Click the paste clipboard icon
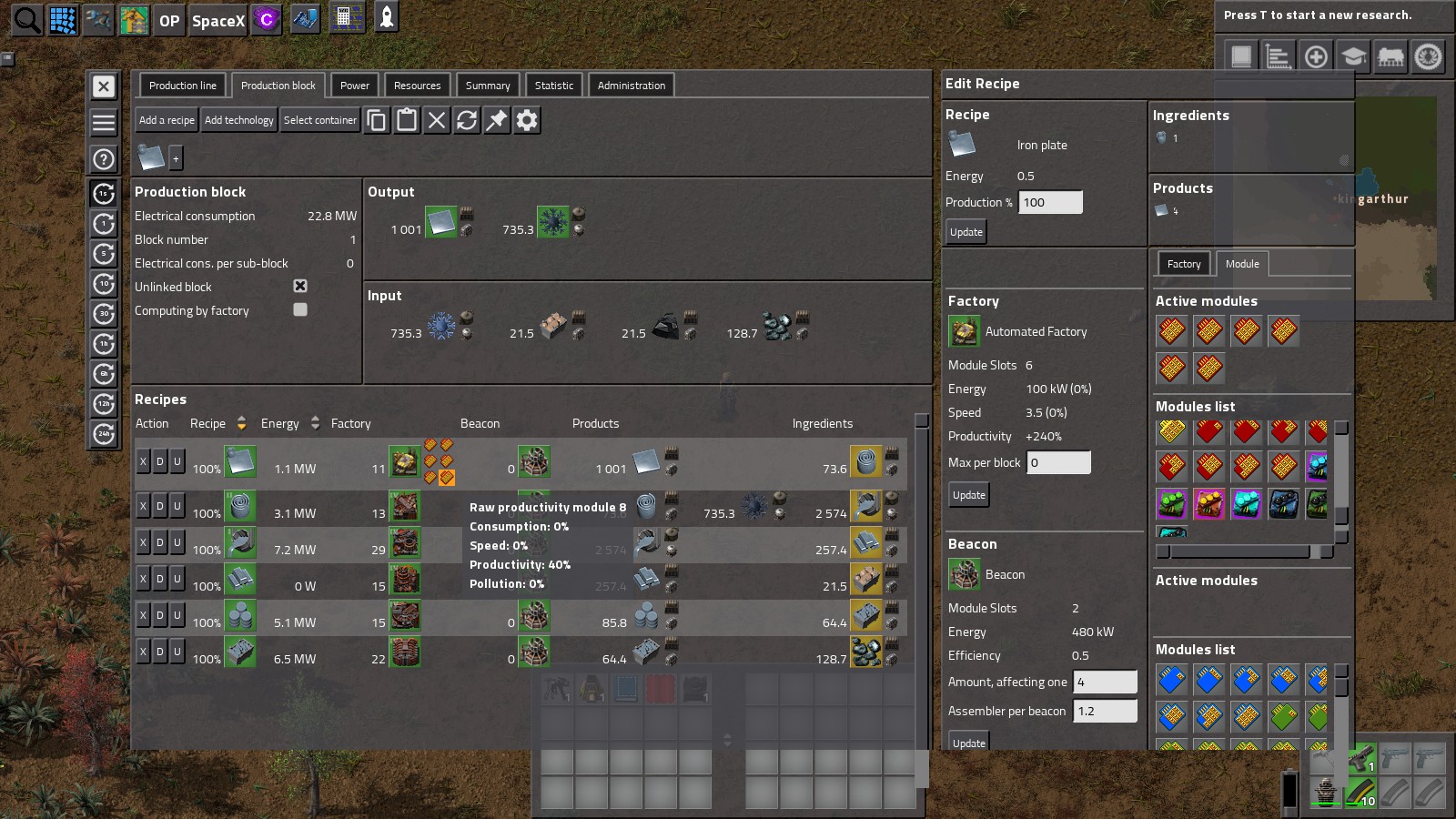 (407, 120)
